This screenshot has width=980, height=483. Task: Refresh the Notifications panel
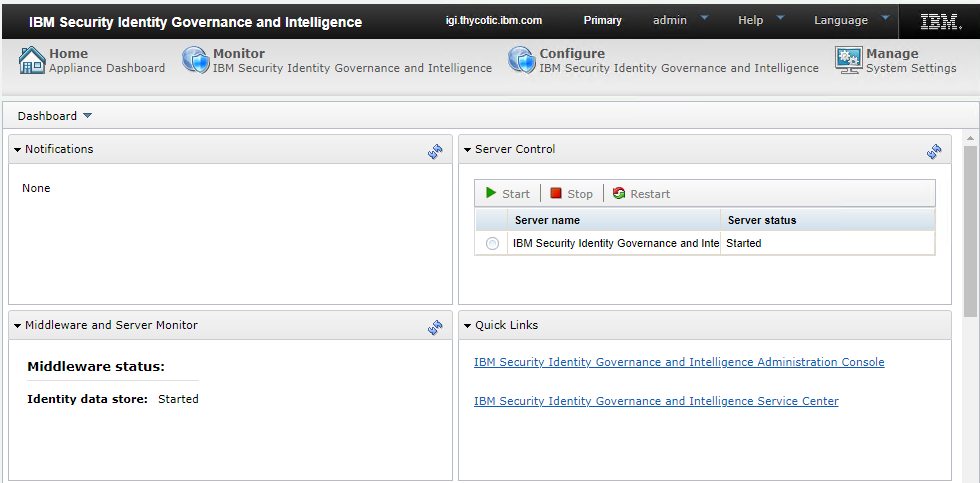click(x=436, y=151)
